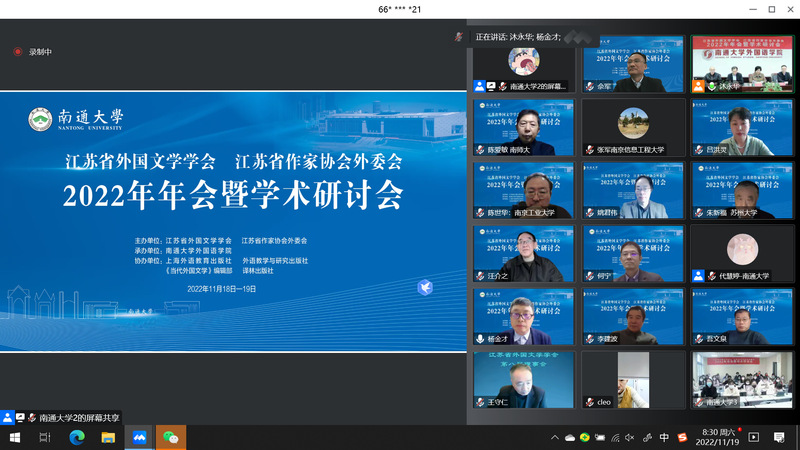Select 代慧婷-南通大学 participant tile
The width and height of the screenshot is (800, 450).
tap(741, 252)
